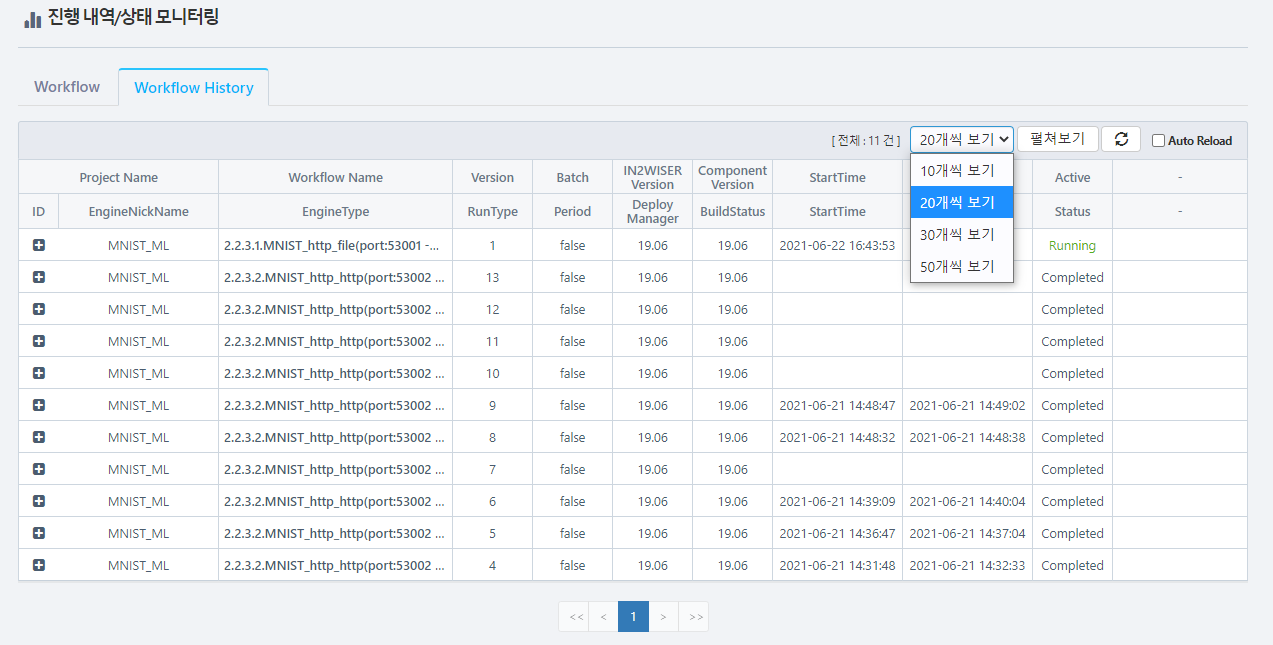The height and width of the screenshot is (645, 1273).
Task: Click the refresh icon button
Action: tap(1121, 140)
